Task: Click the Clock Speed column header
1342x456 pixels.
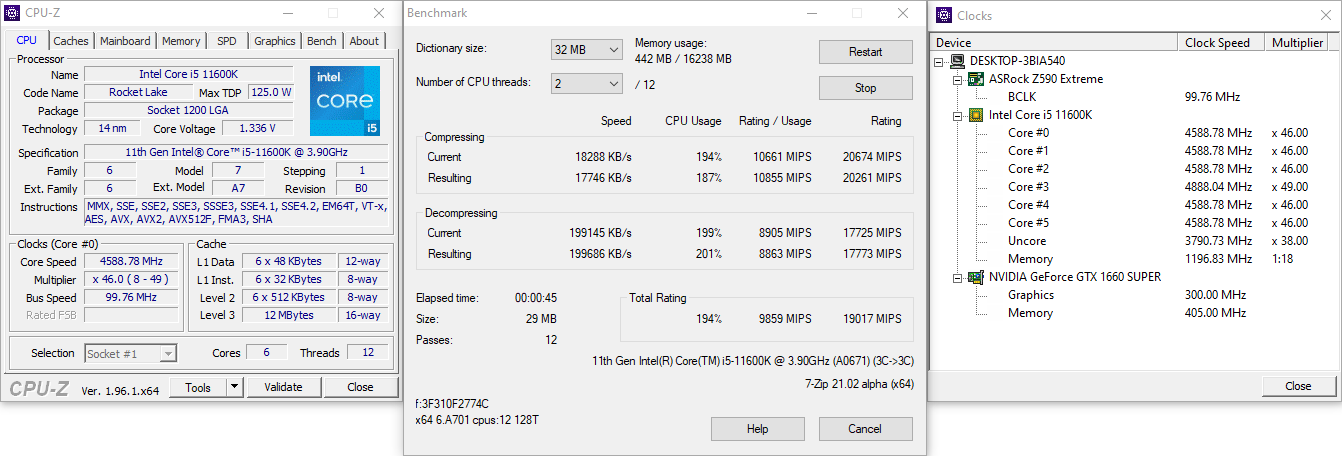Action: click(x=1222, y=42)
